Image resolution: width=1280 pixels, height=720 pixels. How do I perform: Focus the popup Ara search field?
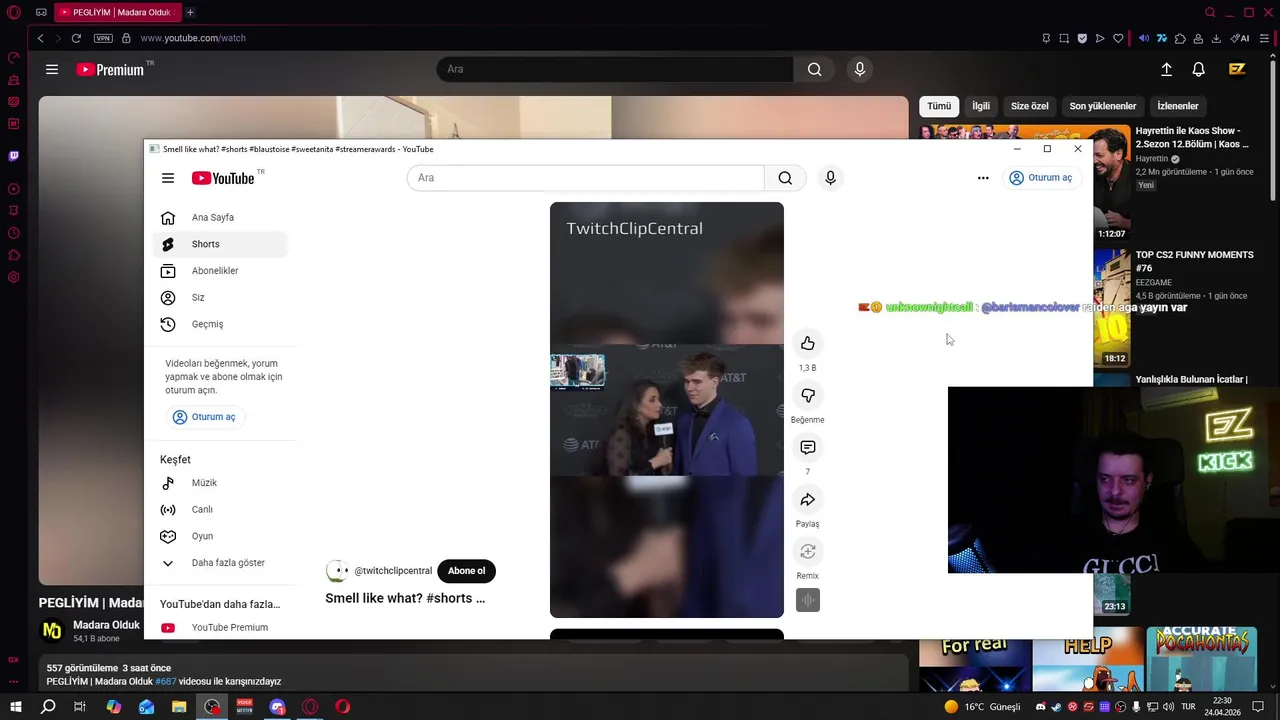586,178
